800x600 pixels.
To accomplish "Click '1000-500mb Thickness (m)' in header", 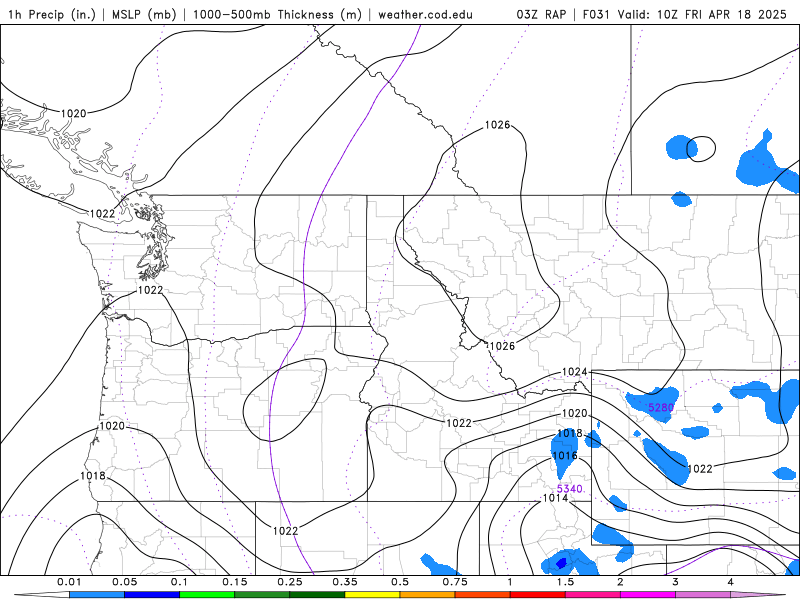I will (277, 14).
